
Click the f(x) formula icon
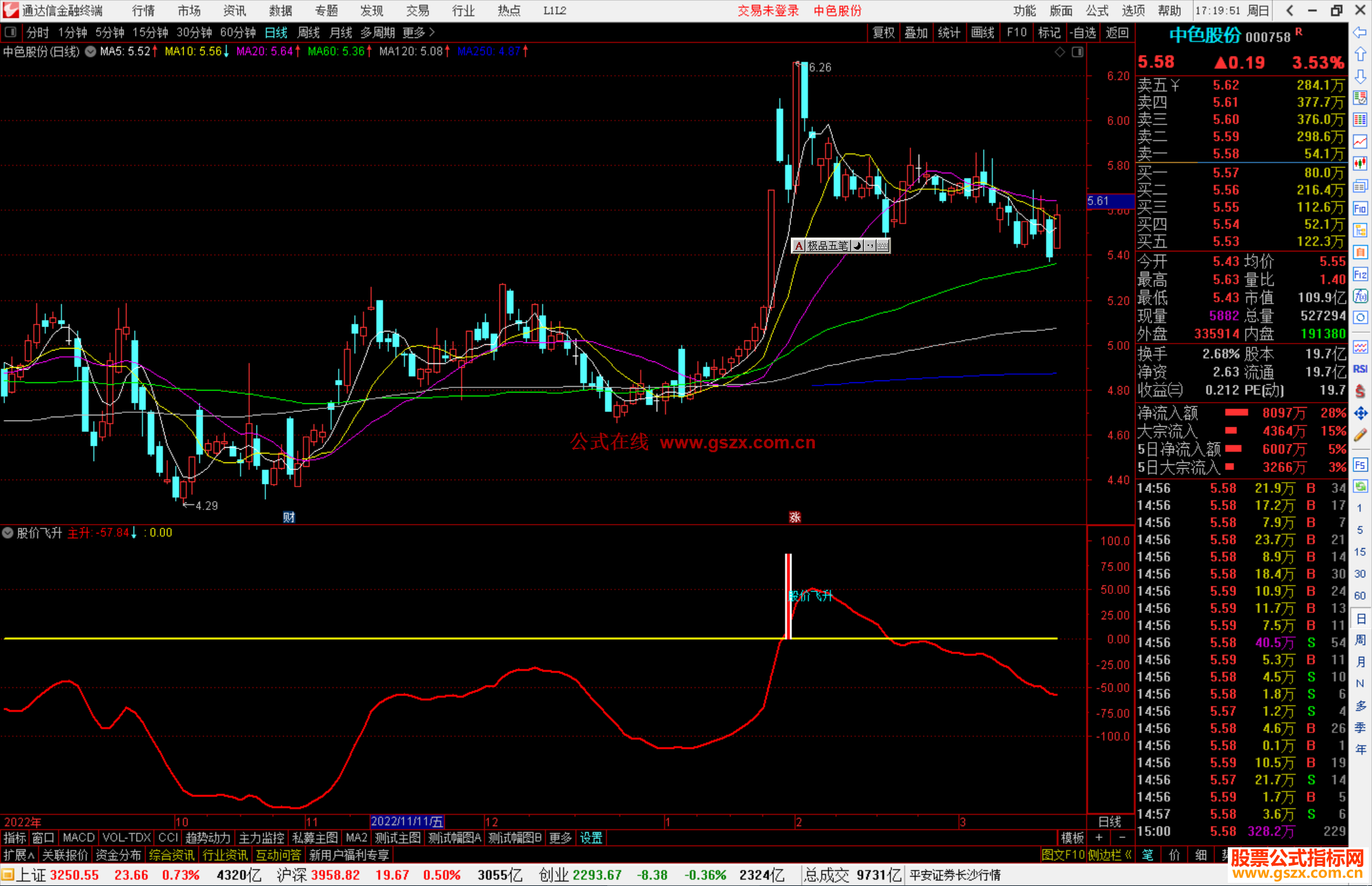pyautogui.click(x=1360, y=296)
